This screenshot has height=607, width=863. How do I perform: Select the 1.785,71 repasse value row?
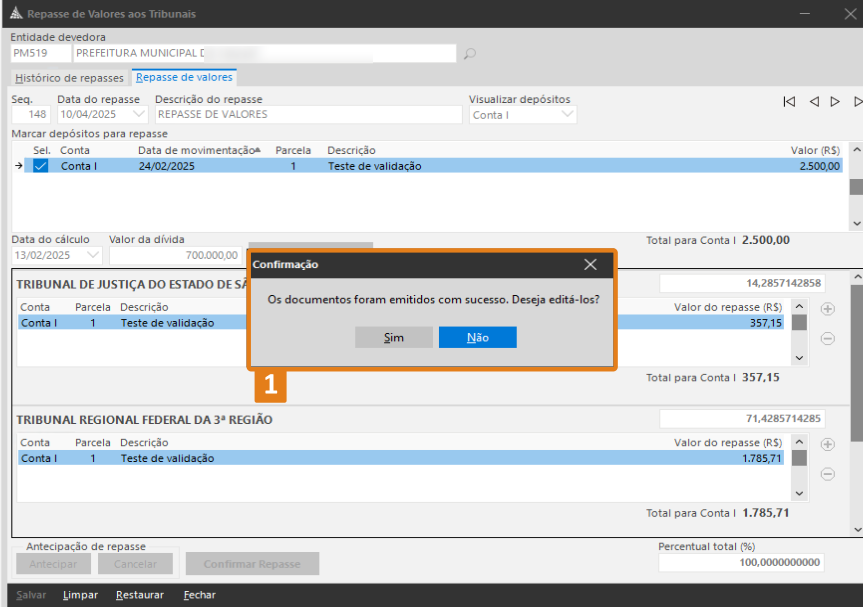click(401, 458)
